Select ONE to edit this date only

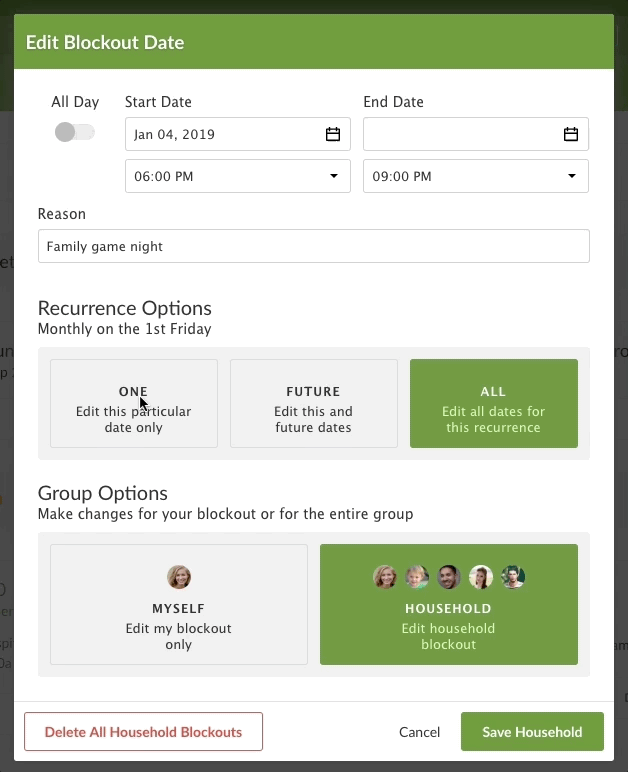click(134, 403)
